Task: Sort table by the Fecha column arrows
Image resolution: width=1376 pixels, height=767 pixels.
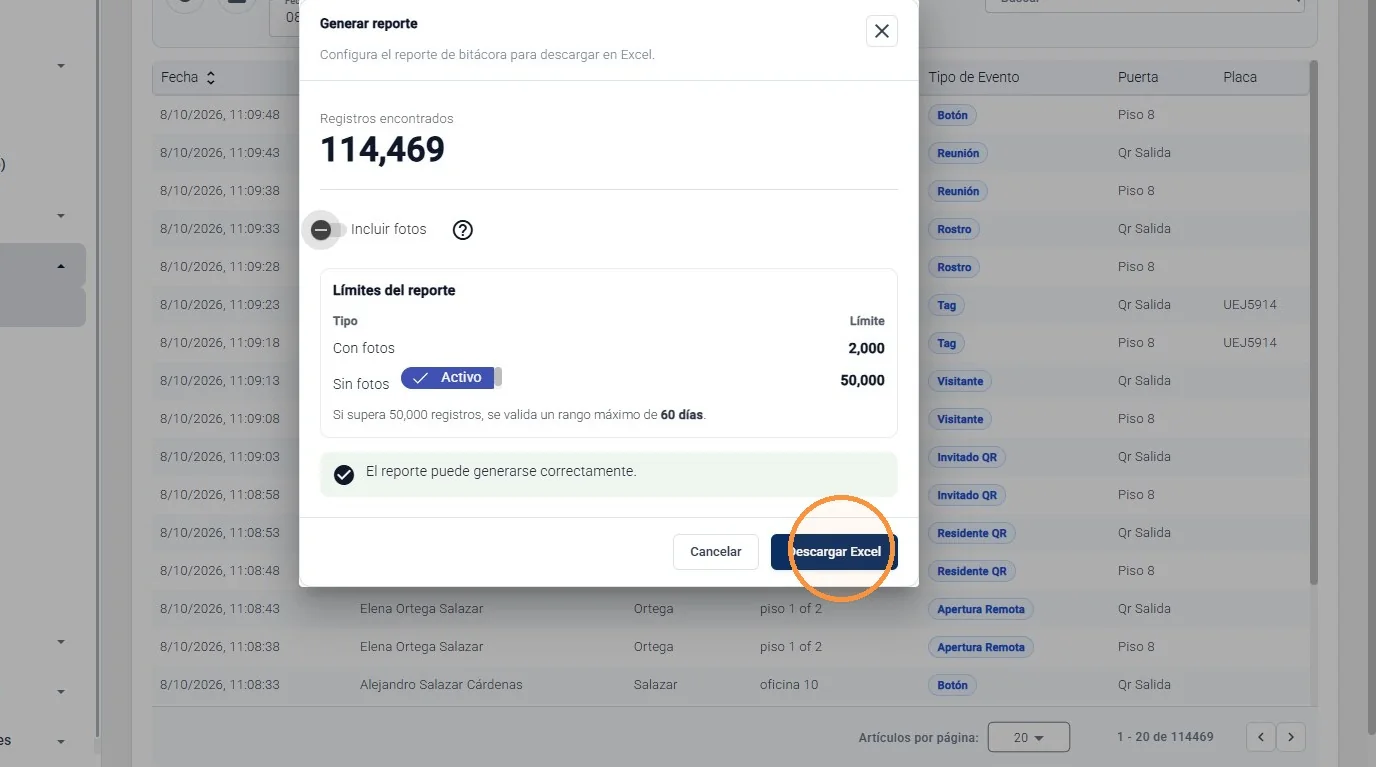Action: pyautogui.click(x=211, y=77)
